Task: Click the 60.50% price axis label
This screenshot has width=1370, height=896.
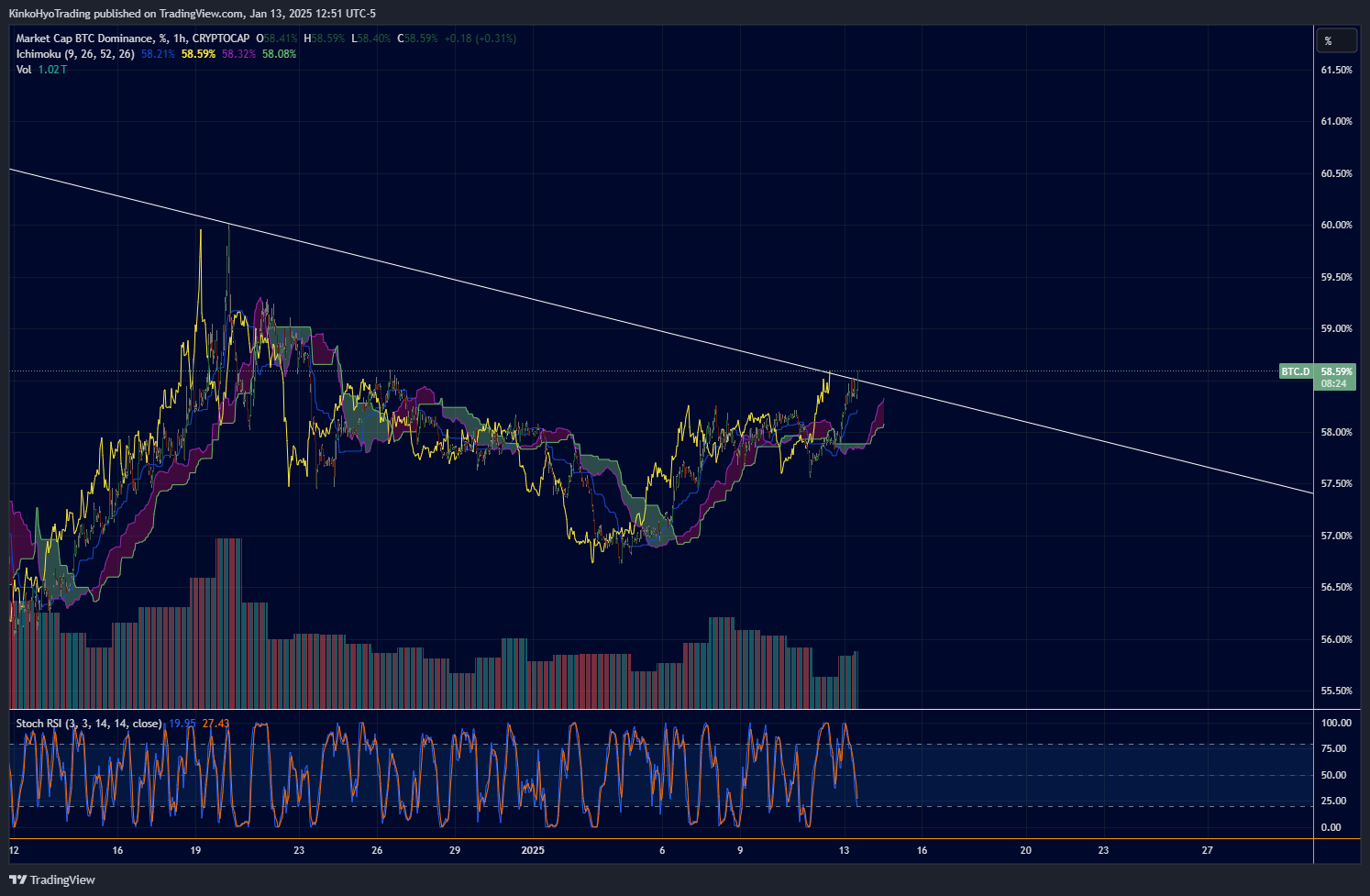Action: tap(1336, 173)
